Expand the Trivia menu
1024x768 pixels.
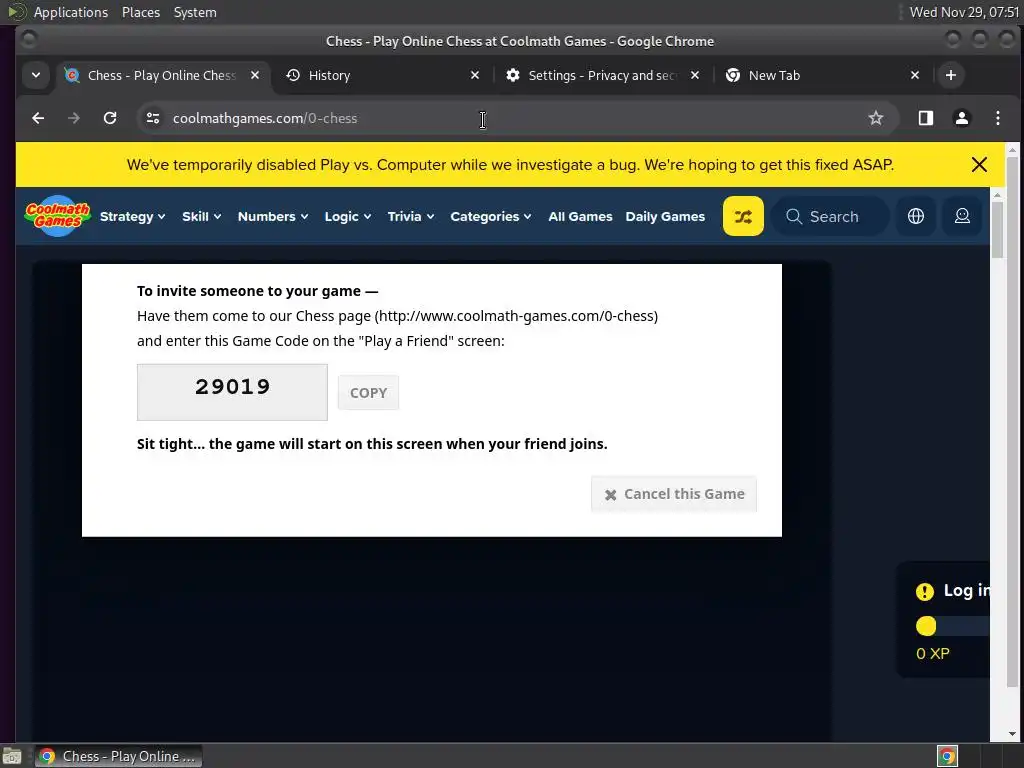410,216
